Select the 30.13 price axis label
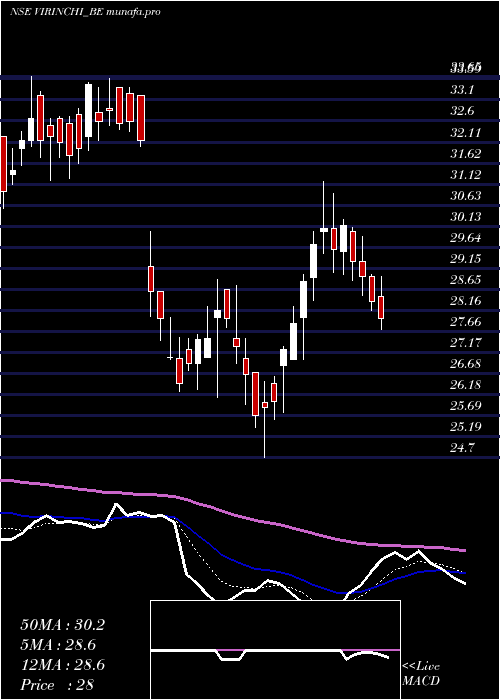Screen dimensions: 500x700 [466, 217]
